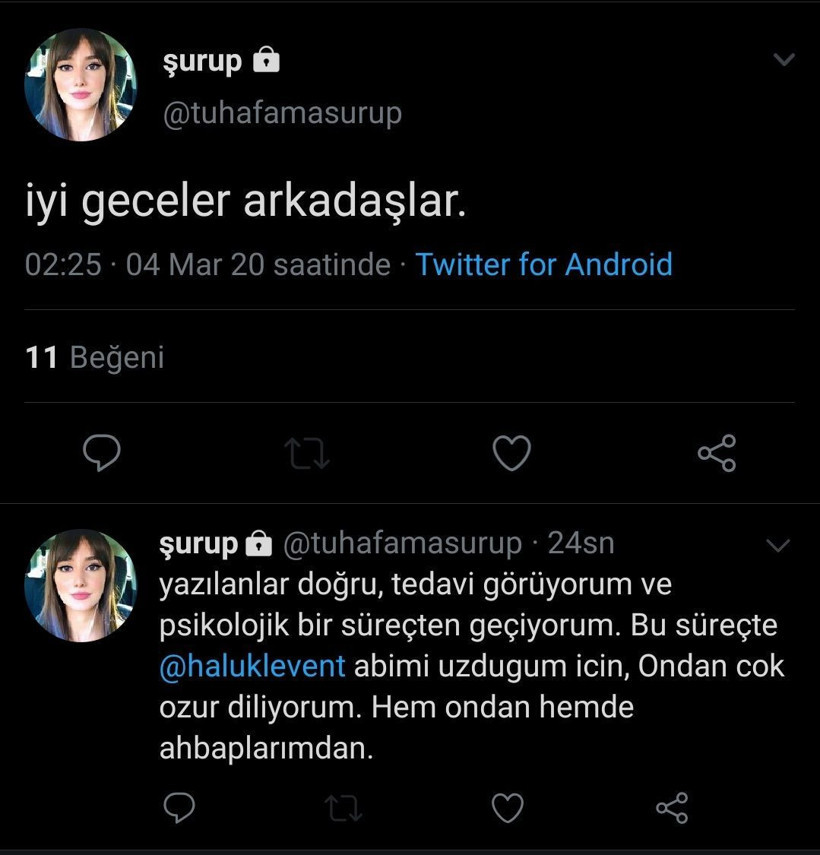Share the bottom tweet
This screenshot has height=855, width=820.
pos(672,809)
